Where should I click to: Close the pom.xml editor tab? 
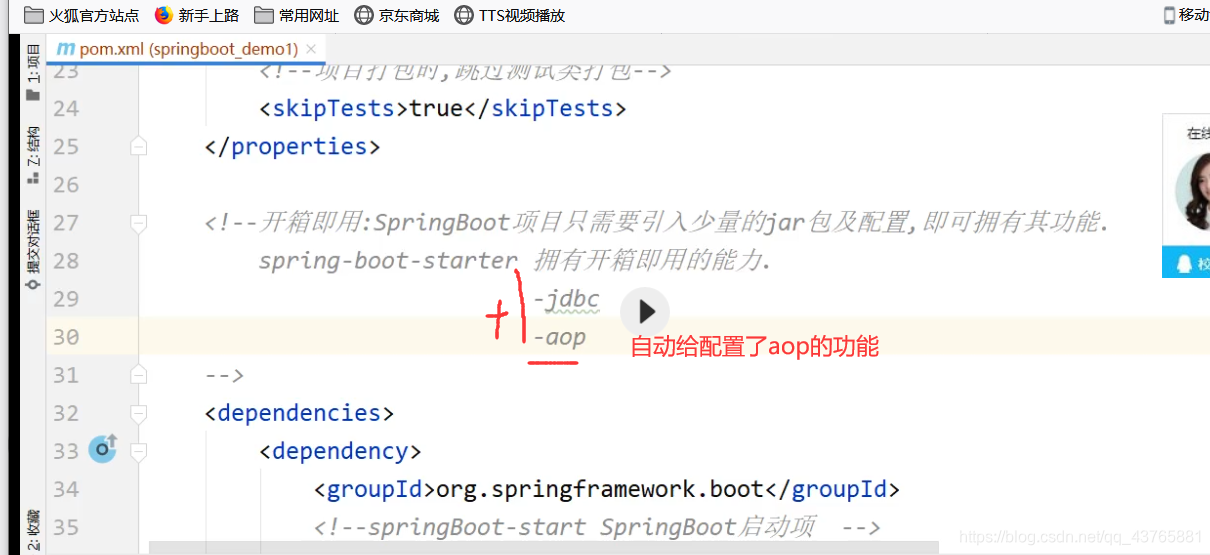(x=312, y=49)
